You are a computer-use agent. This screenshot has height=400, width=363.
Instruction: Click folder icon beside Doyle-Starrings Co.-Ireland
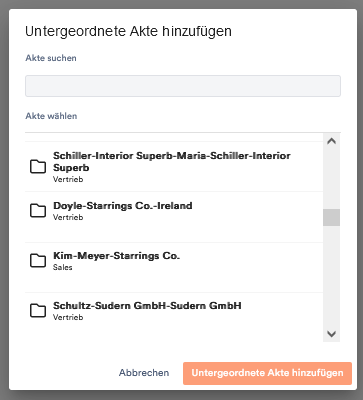click(38, 210)
